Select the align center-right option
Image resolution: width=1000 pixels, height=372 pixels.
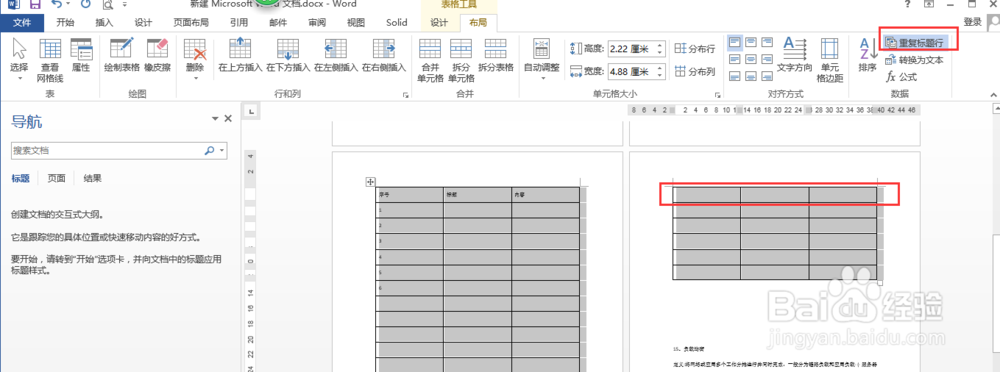point(767,59)
